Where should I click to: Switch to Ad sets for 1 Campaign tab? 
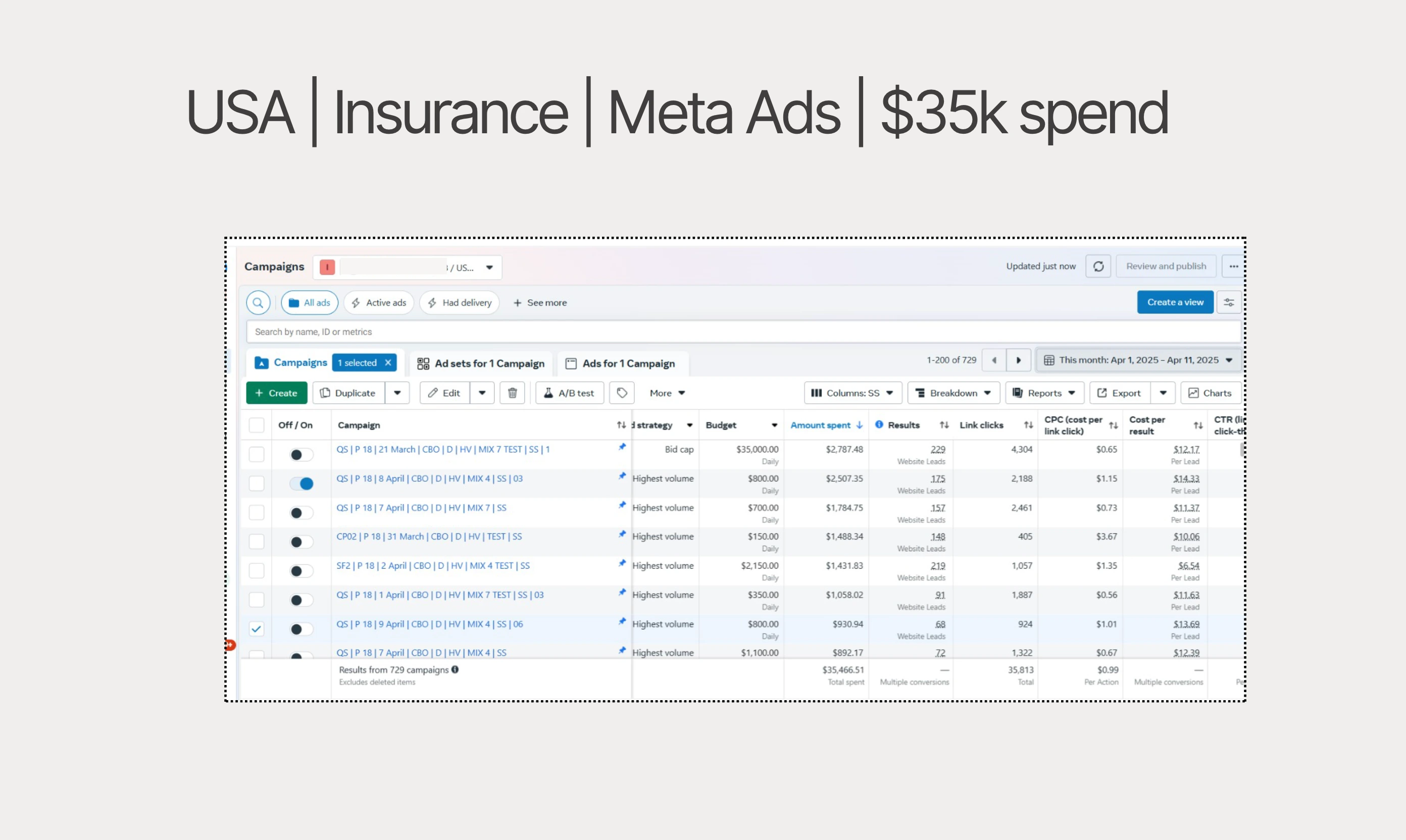[x=481, y=363]
